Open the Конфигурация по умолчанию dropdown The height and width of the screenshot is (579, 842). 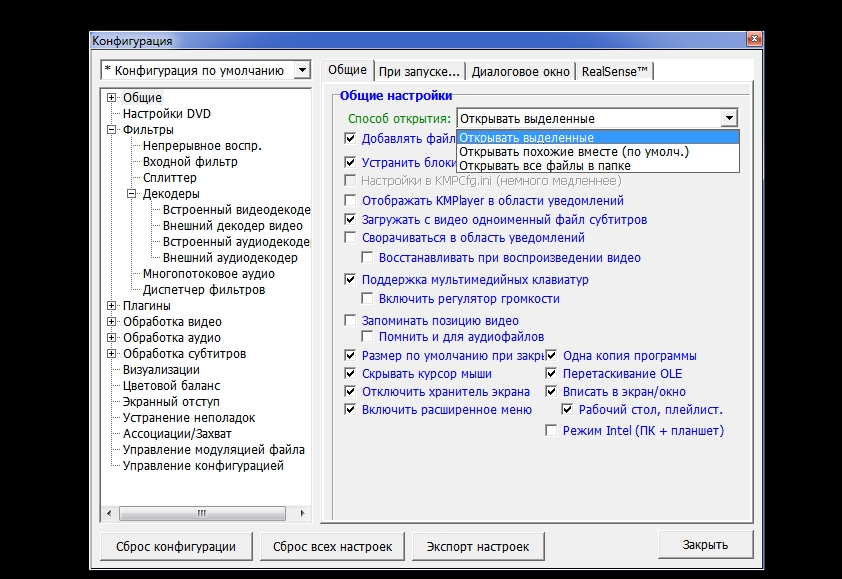point(302,70)
